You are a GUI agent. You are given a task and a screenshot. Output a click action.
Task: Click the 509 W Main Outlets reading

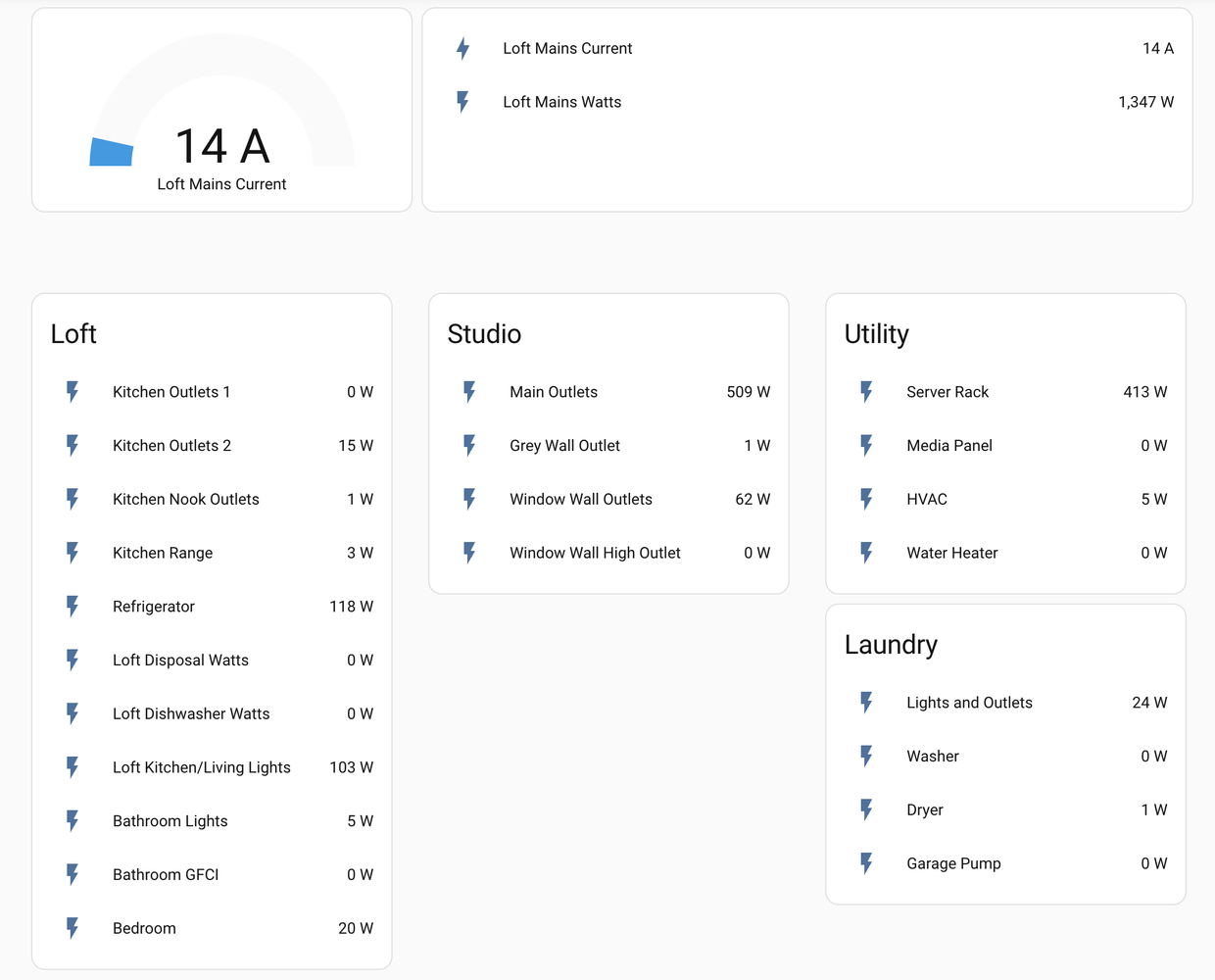(x=748, y=392)
